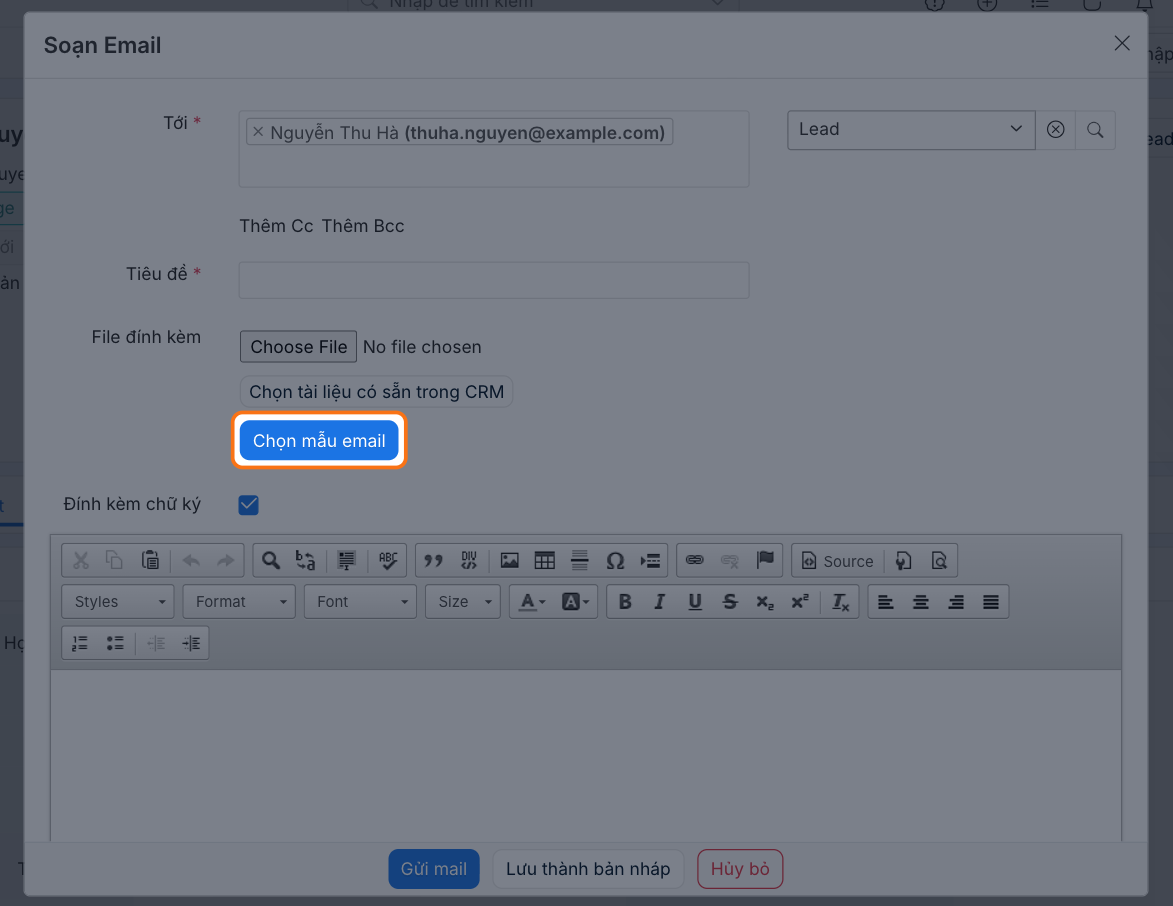Click the Templates icon next to Source
The width and height of the screenshot is (1173, 906).
[x=904, y=560]
